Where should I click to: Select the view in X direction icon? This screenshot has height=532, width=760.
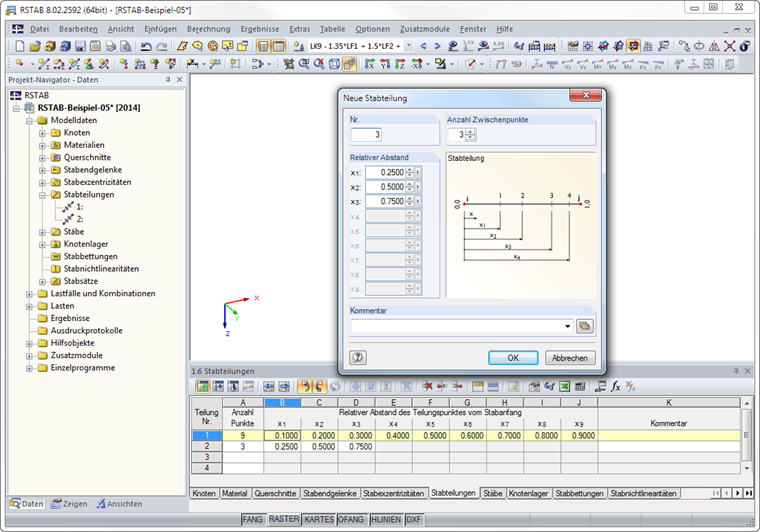pos(369,64)
